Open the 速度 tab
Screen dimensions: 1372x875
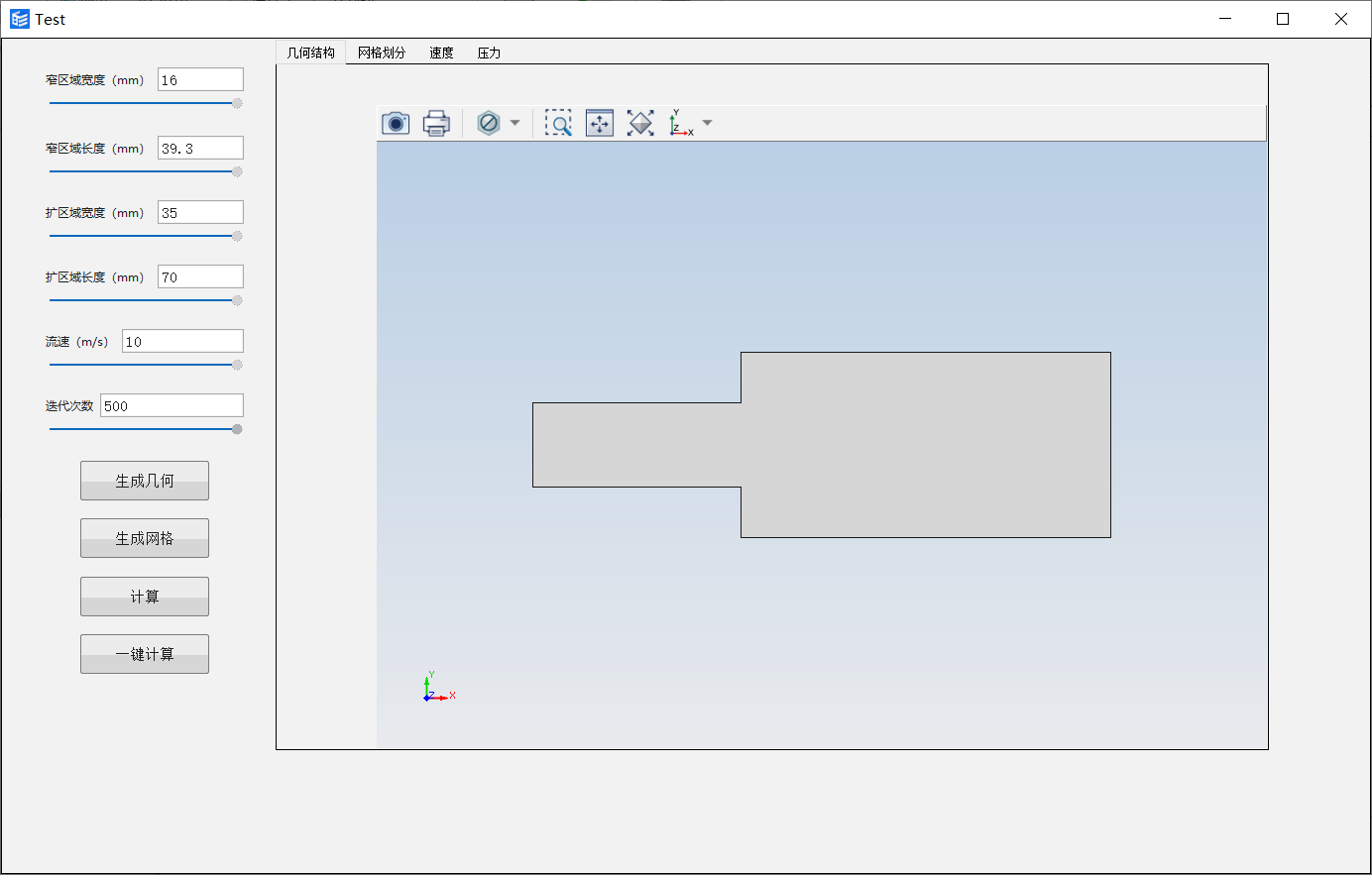click(441, 53)
